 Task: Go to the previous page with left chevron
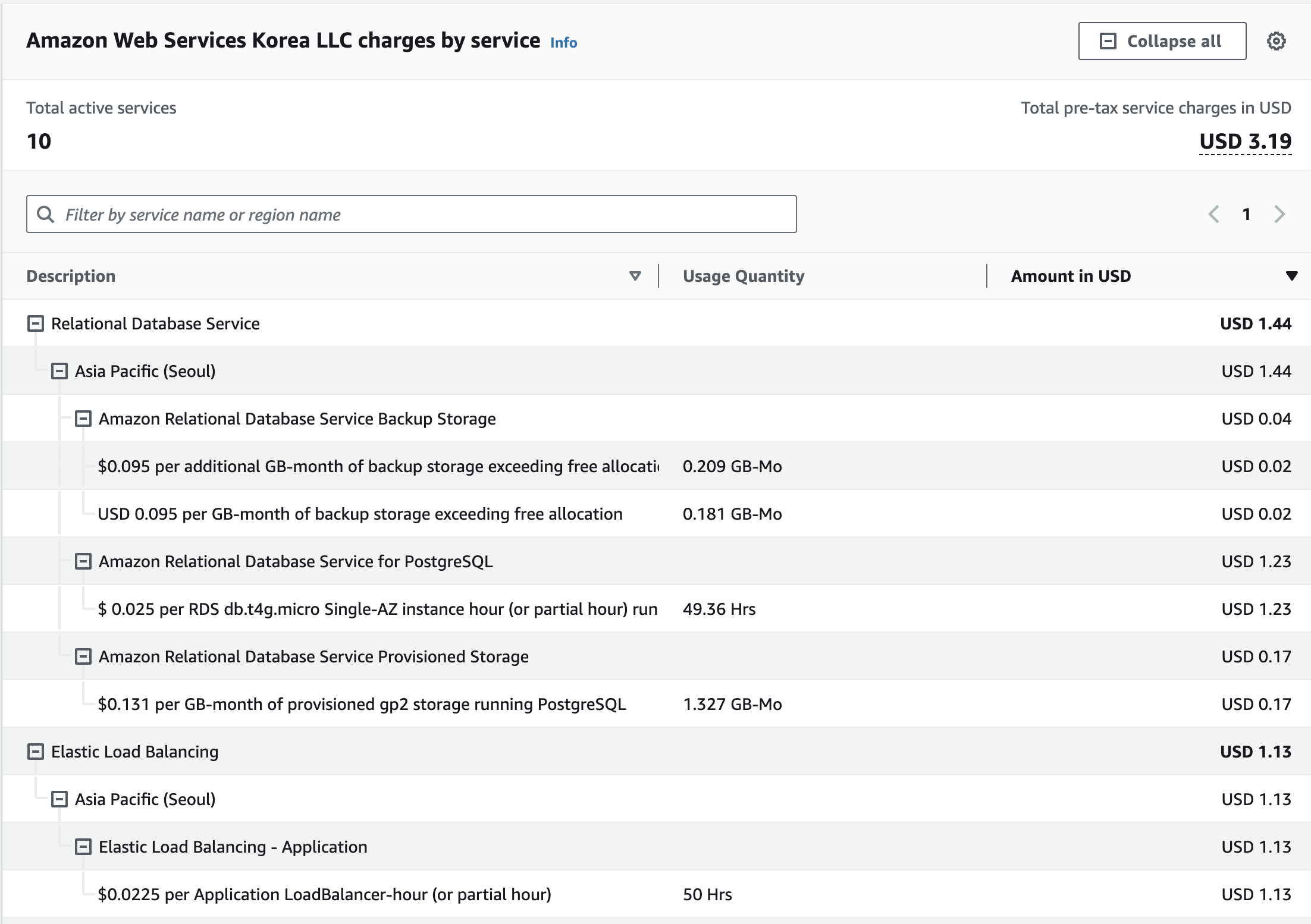(1214, 214)
